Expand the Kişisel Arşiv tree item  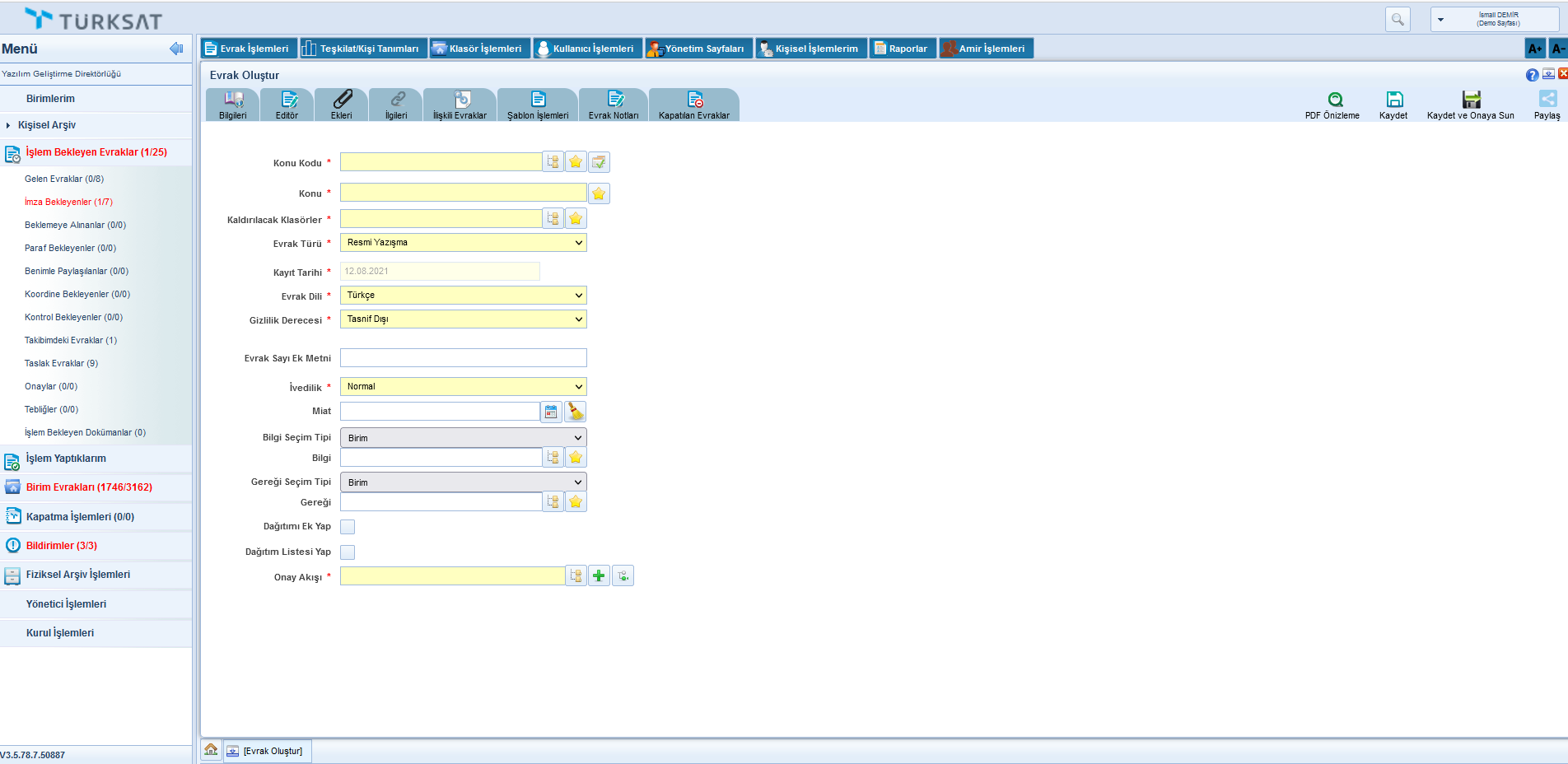[x=8, y=125]
